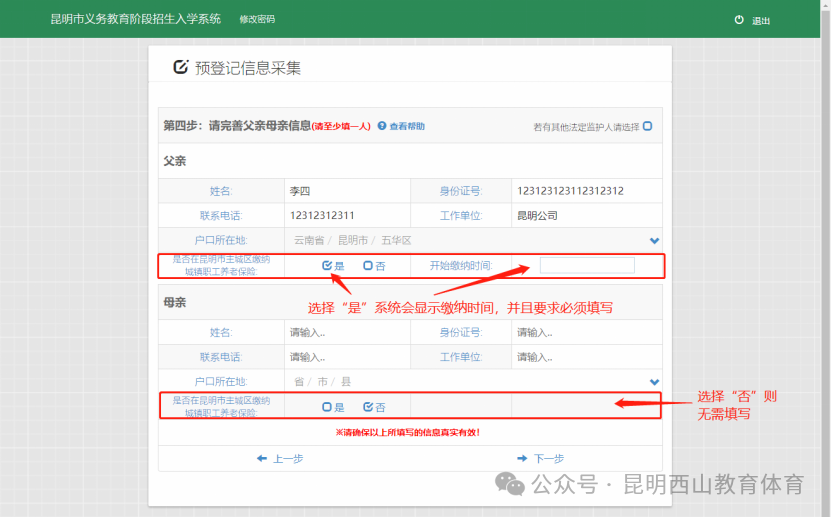Click the 父亲 section heading

175,161
